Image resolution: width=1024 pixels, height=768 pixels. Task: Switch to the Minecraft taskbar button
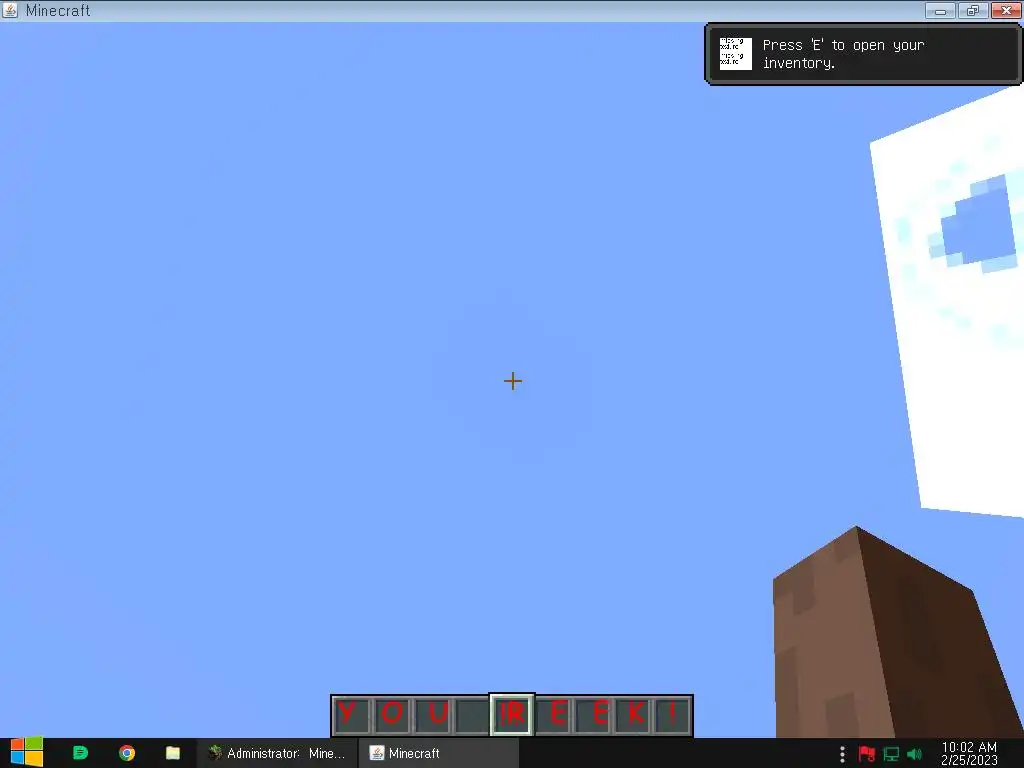coord(439,753)
